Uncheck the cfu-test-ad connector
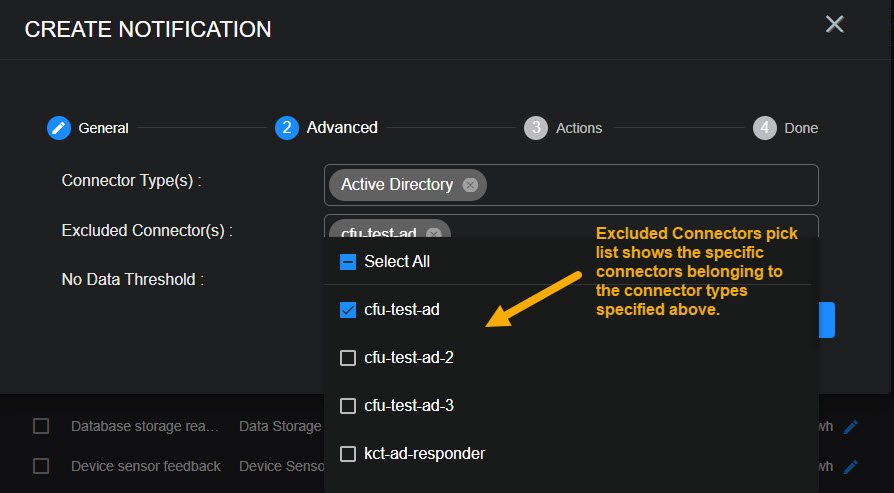 pyautogui.click(x=348, y=310)
